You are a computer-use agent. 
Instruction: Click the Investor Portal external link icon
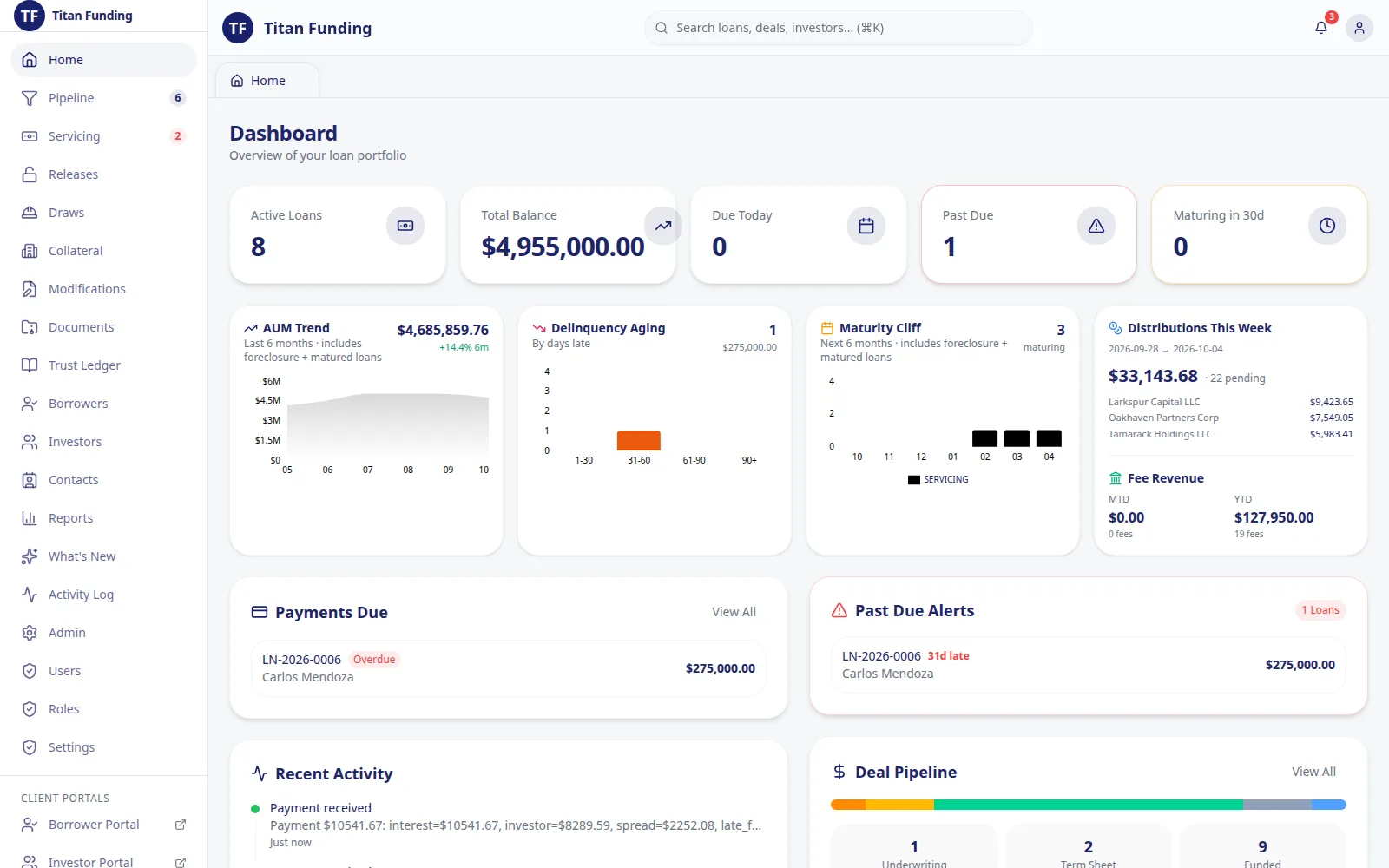pyautogui.click(x=181, y=862)
